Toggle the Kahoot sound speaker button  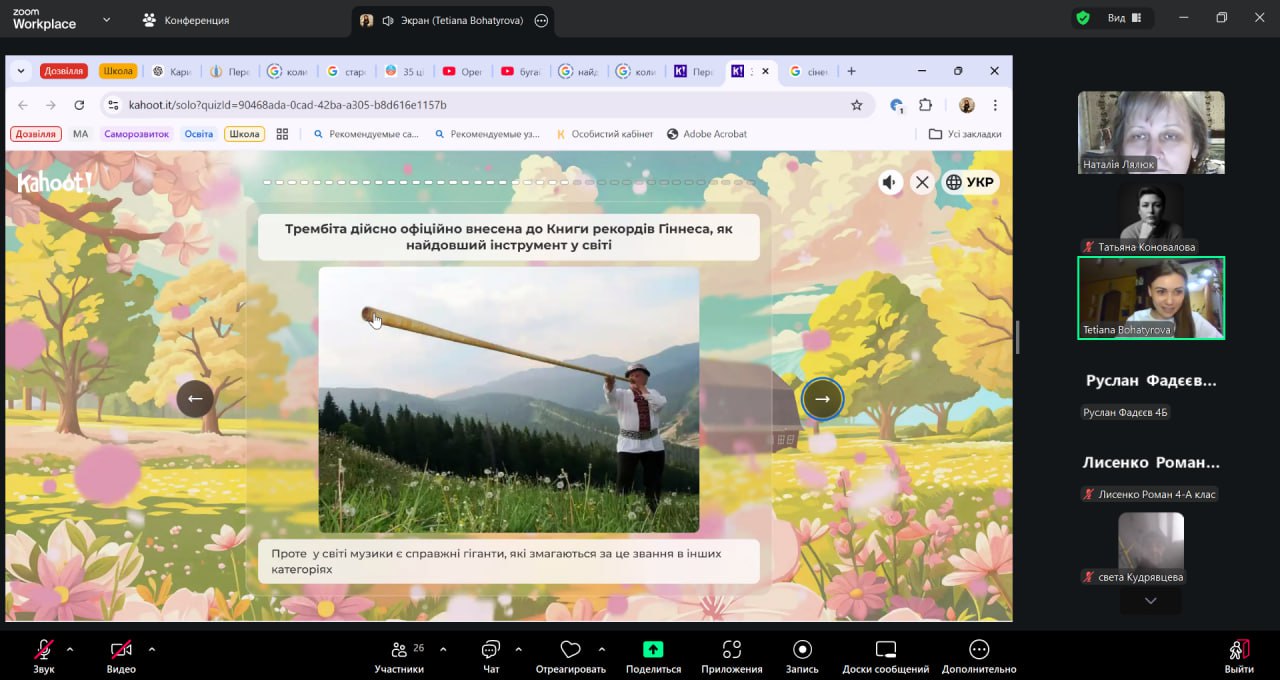pos(889,182)
